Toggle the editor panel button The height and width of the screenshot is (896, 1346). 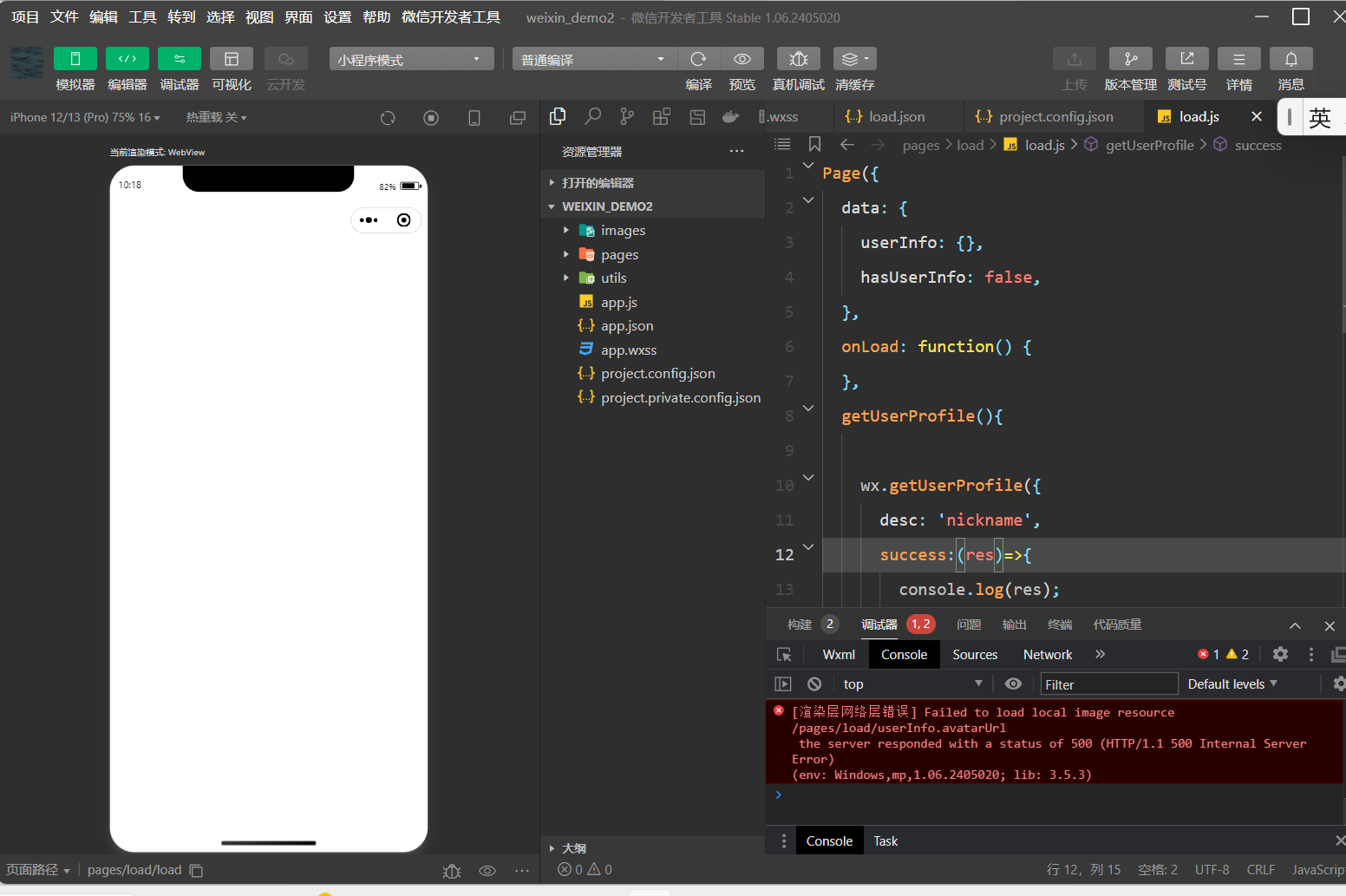click(x=127, y=59)
